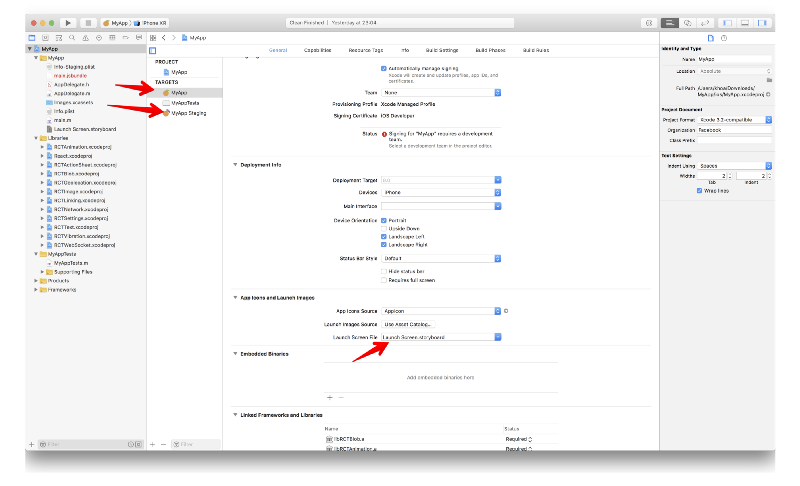Show the Project navigator
The width and height of the screenshot is (800, 486).
click(32, 38)
